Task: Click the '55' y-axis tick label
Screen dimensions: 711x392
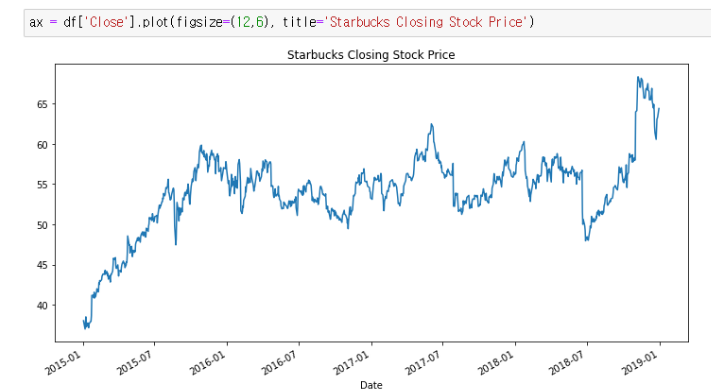Action: tap(42, 185)
